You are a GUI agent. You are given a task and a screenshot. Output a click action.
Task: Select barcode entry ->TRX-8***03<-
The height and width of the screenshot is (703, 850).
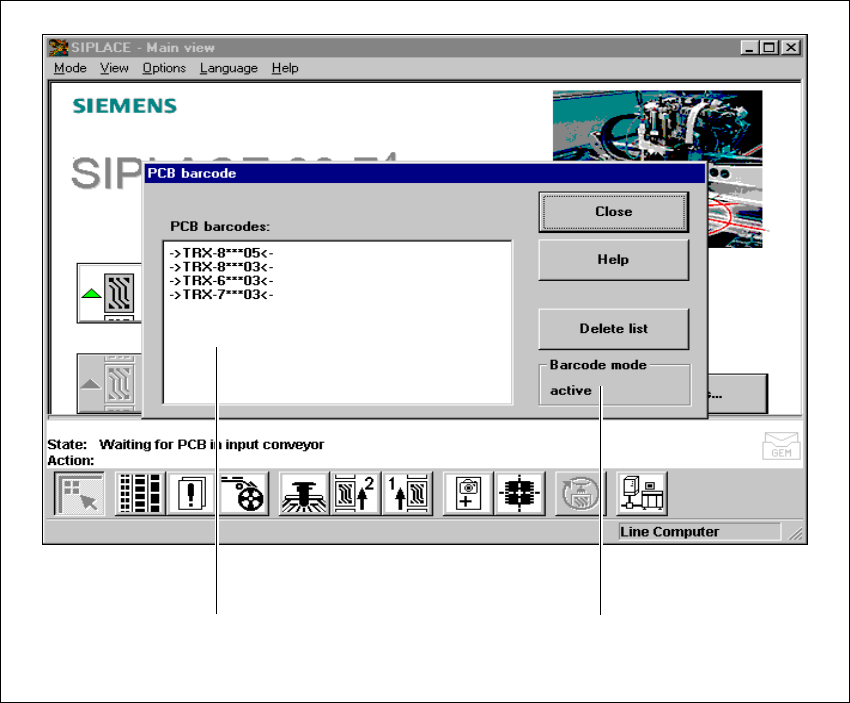point(221,267)
